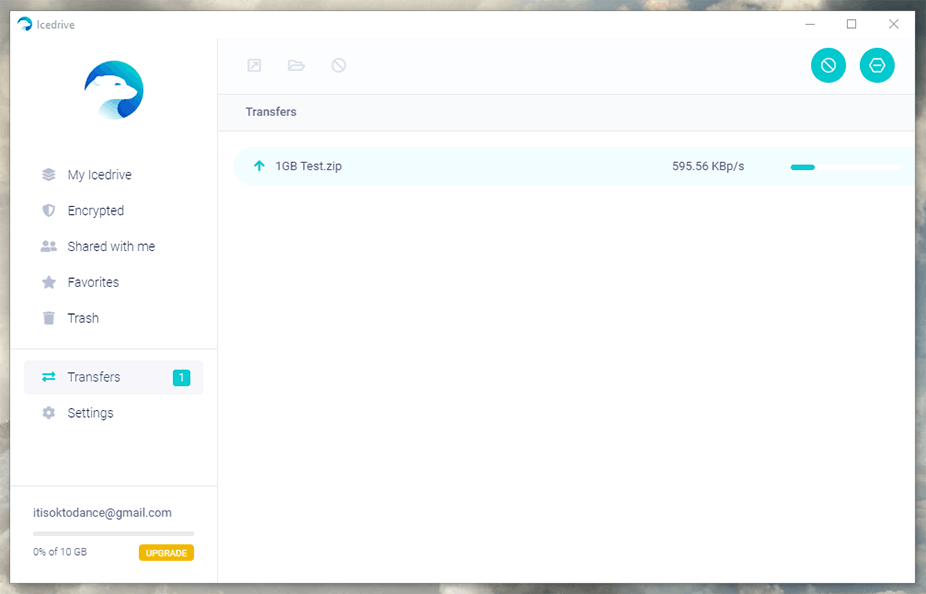Click the transfer progress bar for 1GB Test.zip

pyautogui.click(x=845, y=167)
